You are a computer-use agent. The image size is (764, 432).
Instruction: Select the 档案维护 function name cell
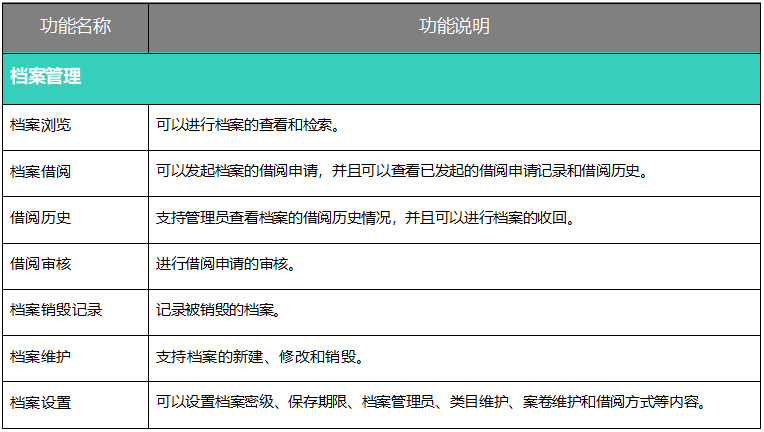tap(40, 357)
